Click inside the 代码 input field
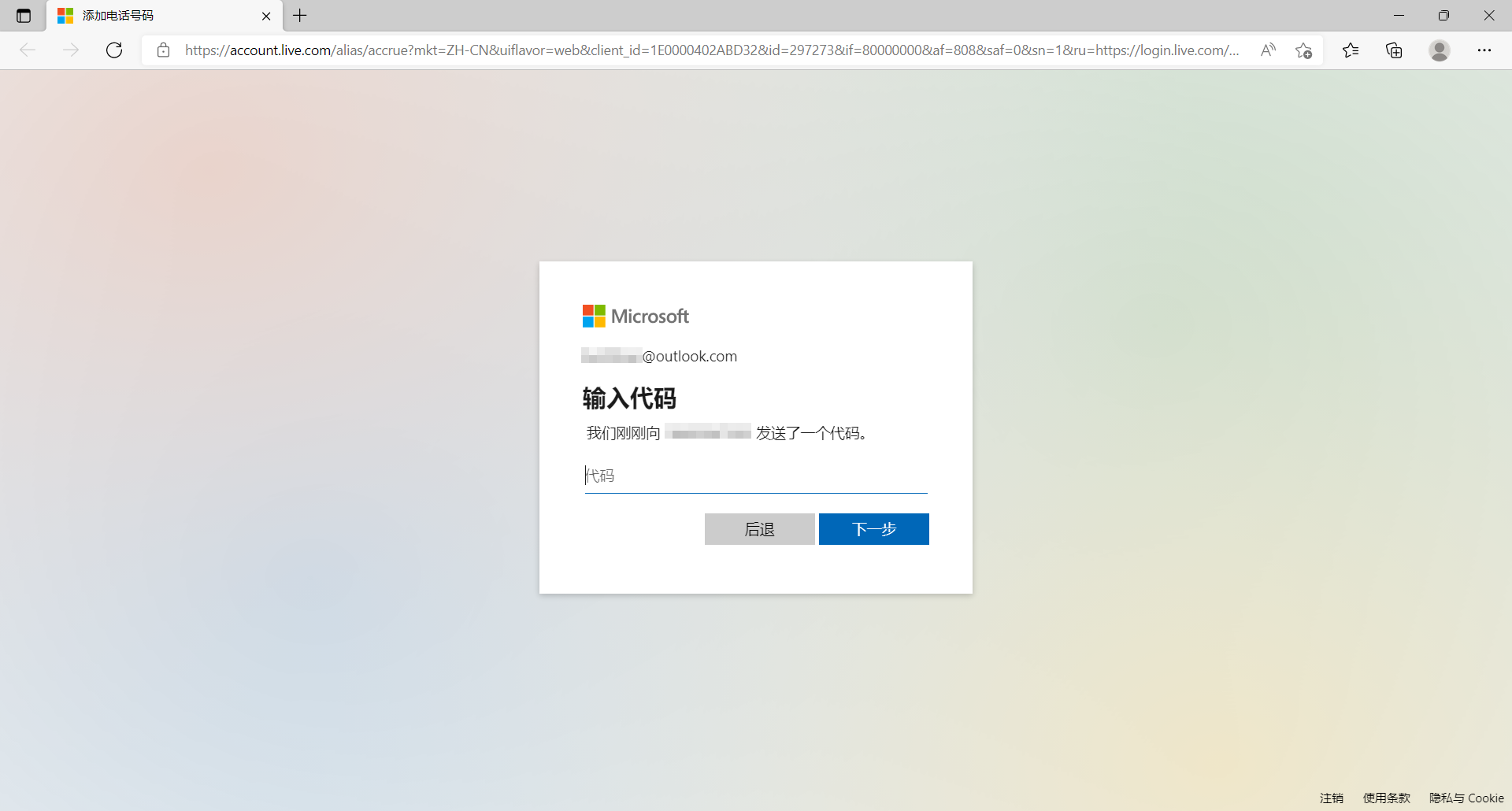 point(754,475)
